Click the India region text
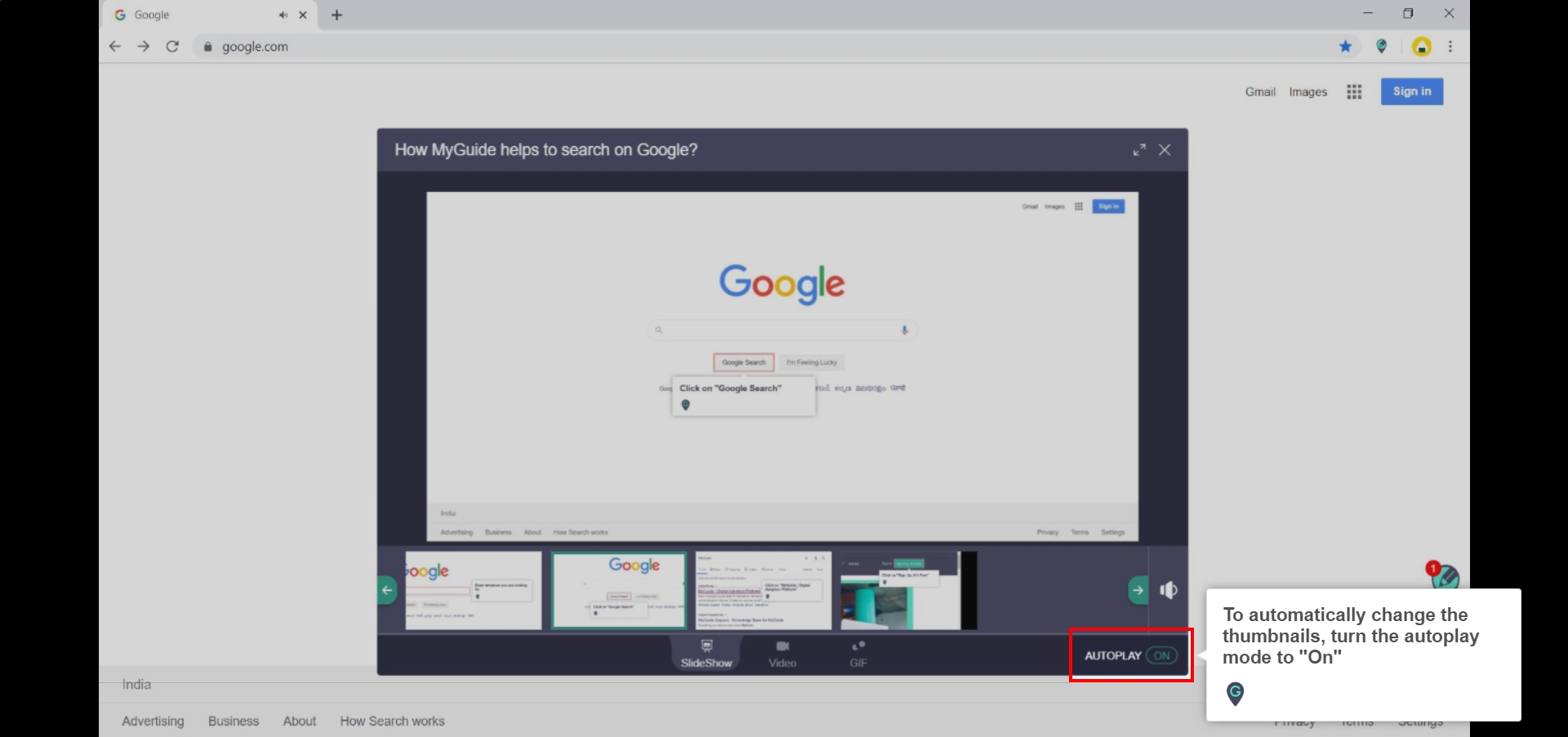1568x737 pixels. (136, 684)
